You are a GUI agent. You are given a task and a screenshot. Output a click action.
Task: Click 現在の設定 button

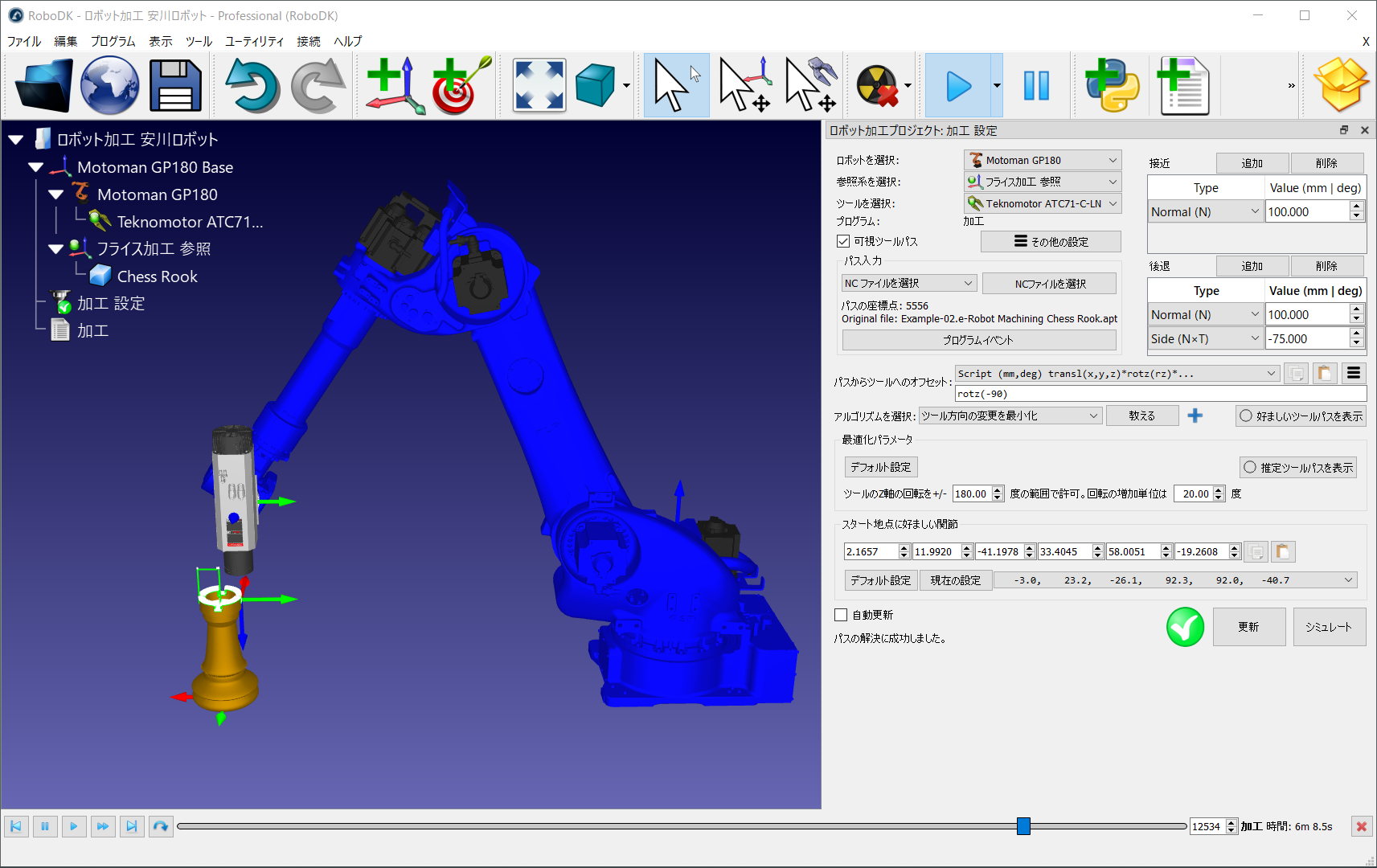click(956, 579)
